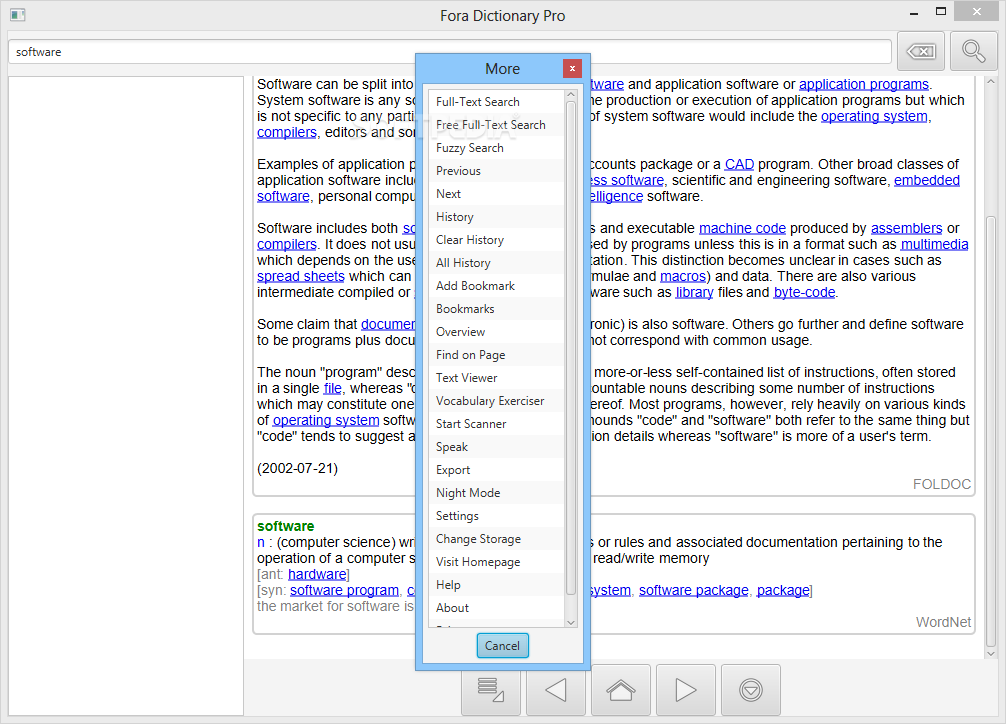Open History from the More list
This screenshot has width=1006, height=724.
(496, 217)
